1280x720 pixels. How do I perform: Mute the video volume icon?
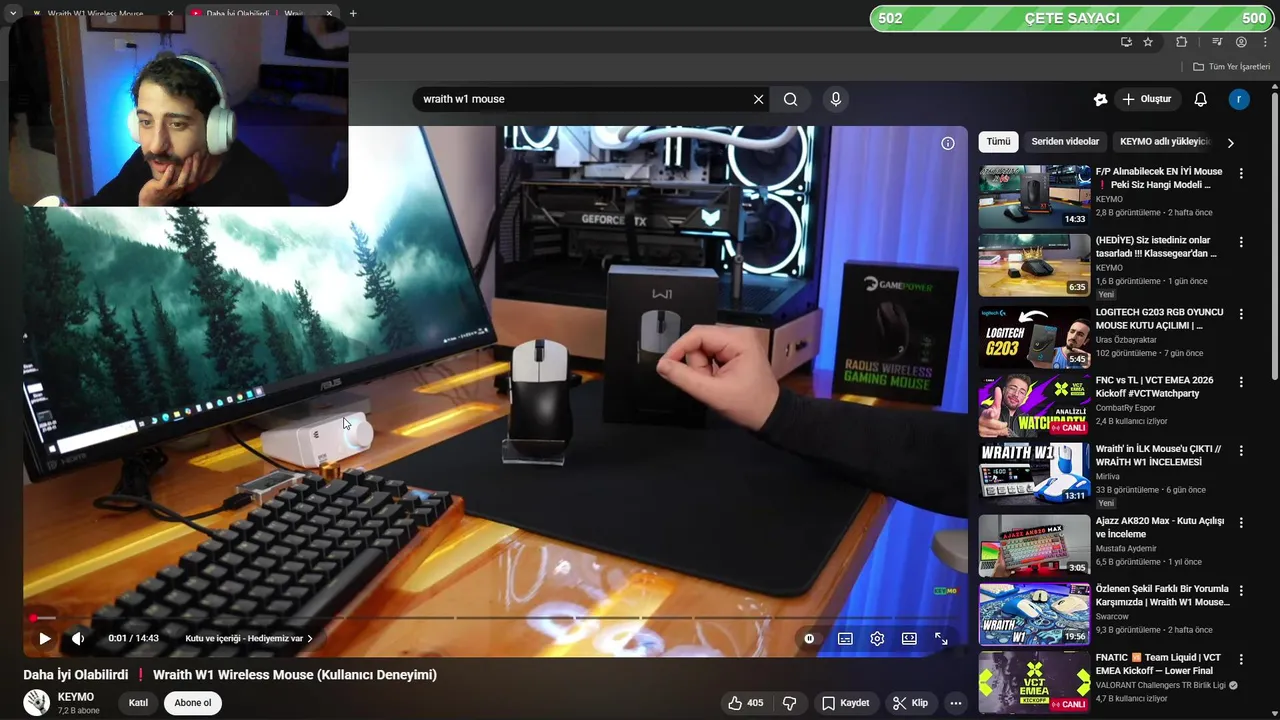point(78,638)
